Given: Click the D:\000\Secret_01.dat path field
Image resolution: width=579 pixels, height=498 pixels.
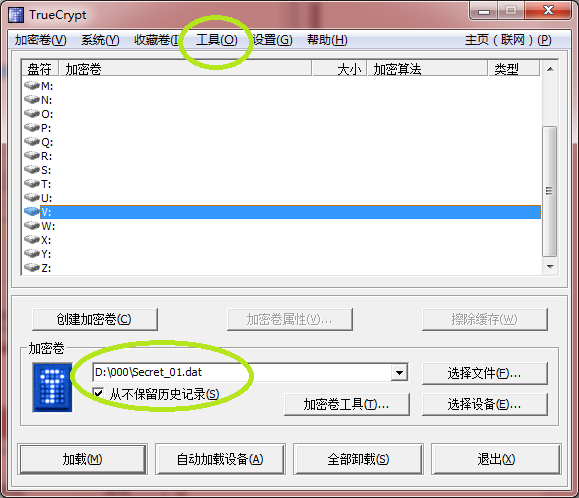Looking at the screenshot, I should pyautogui.click(x=242, y=372).
